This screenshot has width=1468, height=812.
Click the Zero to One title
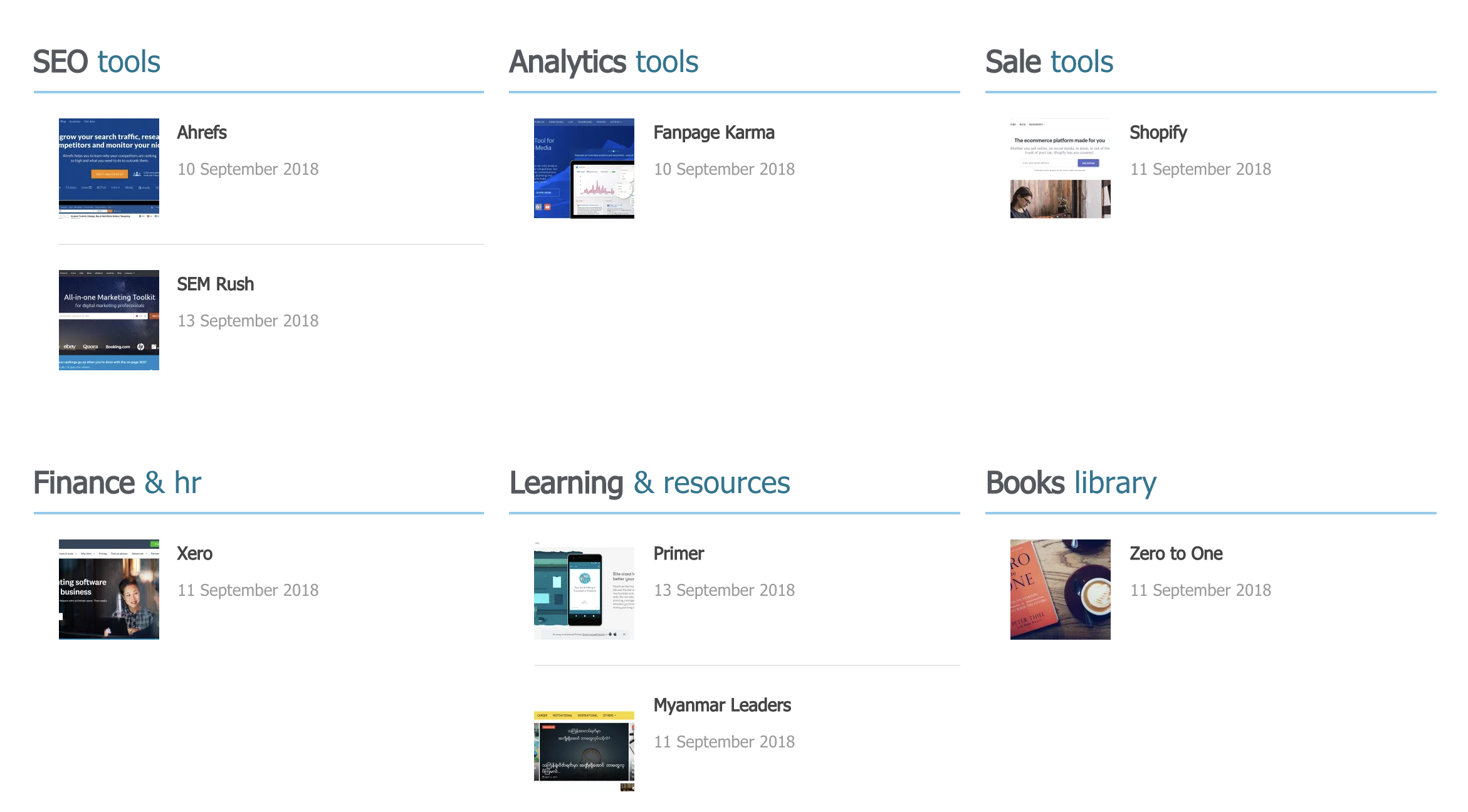[1175, 554]
